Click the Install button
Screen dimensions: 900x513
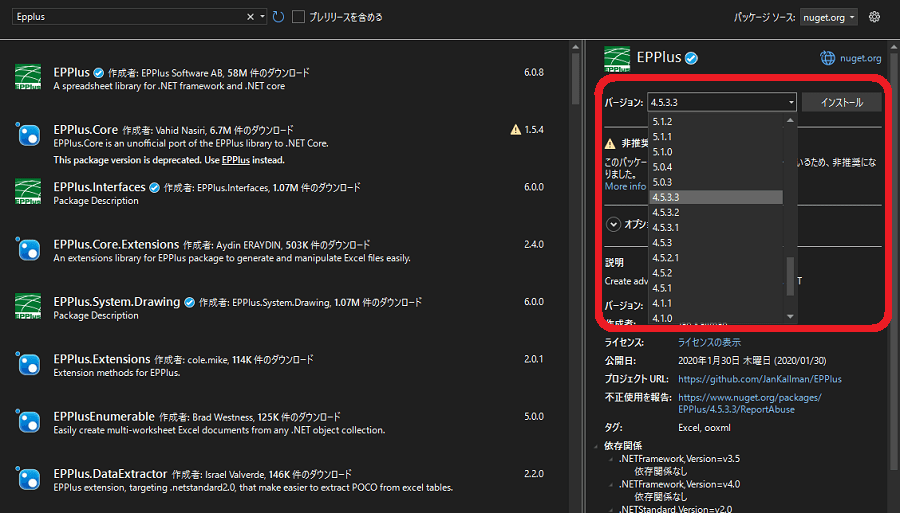coord(841,102)
